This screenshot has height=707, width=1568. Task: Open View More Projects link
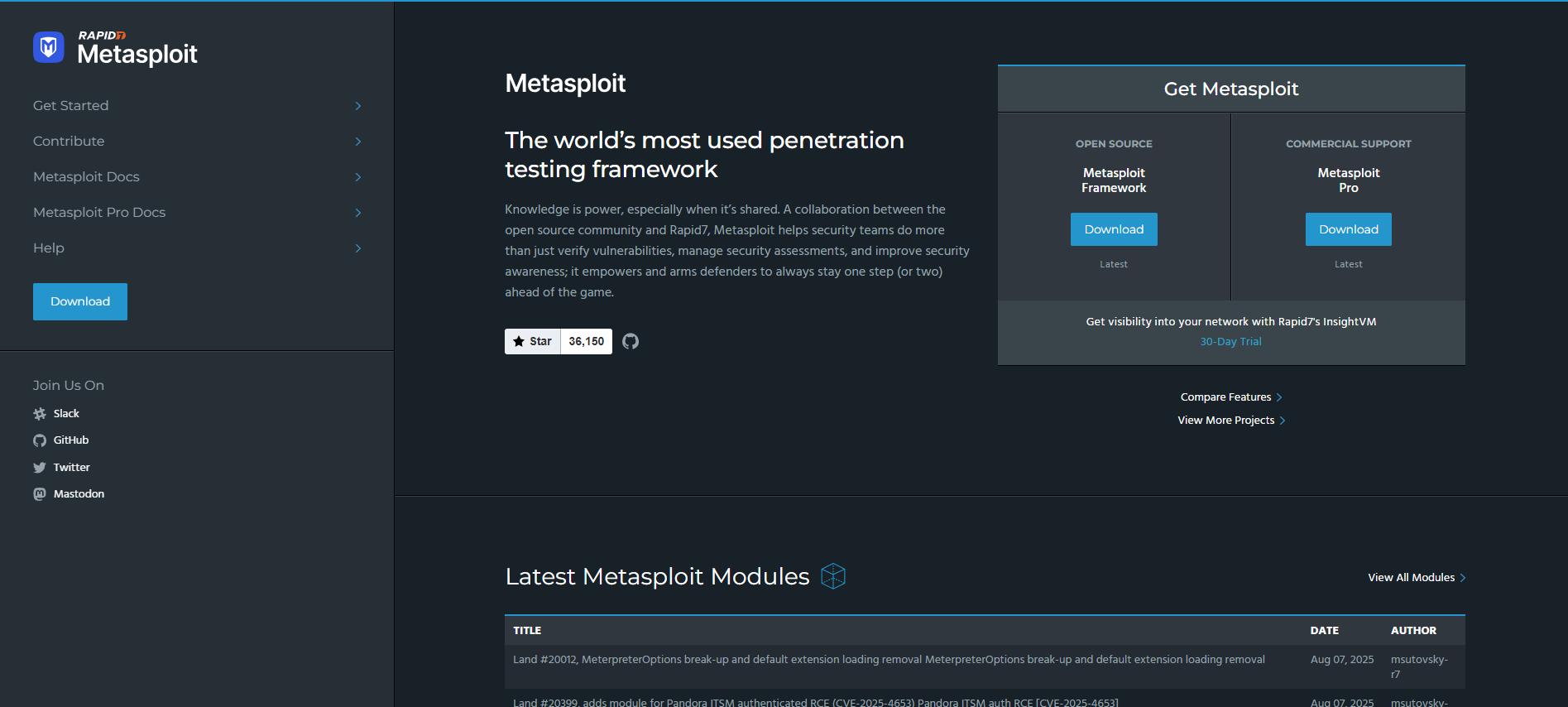1231,421
